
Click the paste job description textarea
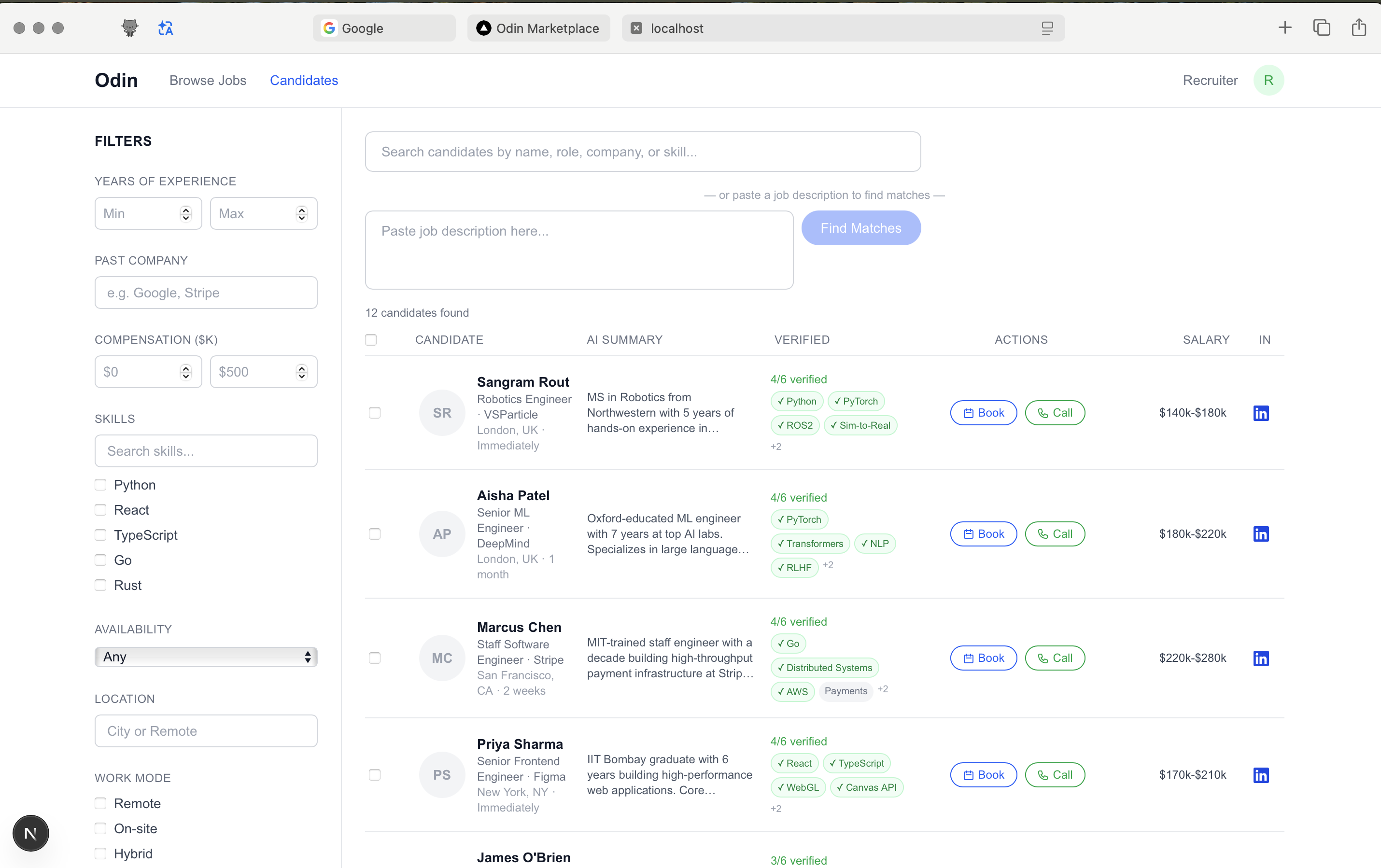[579, 250]
